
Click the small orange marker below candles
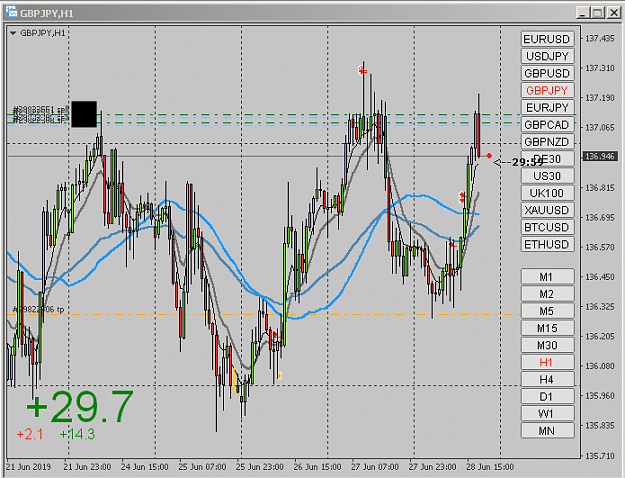tap(279, 376)
